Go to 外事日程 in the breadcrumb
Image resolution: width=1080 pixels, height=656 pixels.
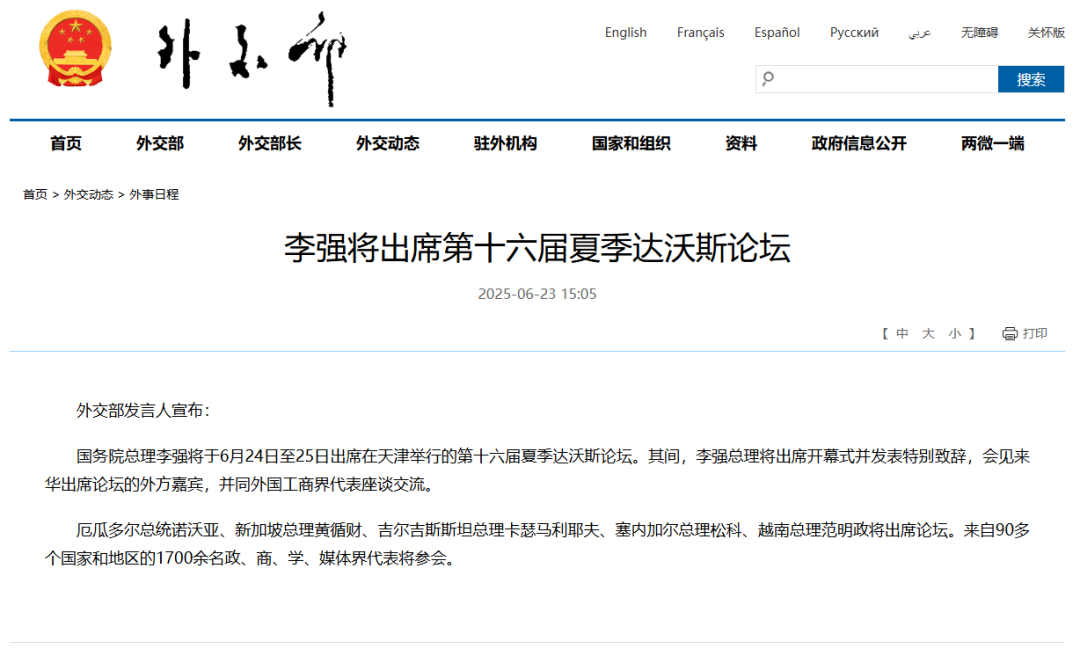point(154,194)
